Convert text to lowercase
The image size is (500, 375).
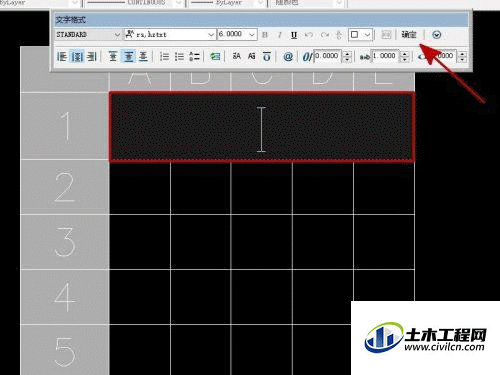[x=252, y=56]
